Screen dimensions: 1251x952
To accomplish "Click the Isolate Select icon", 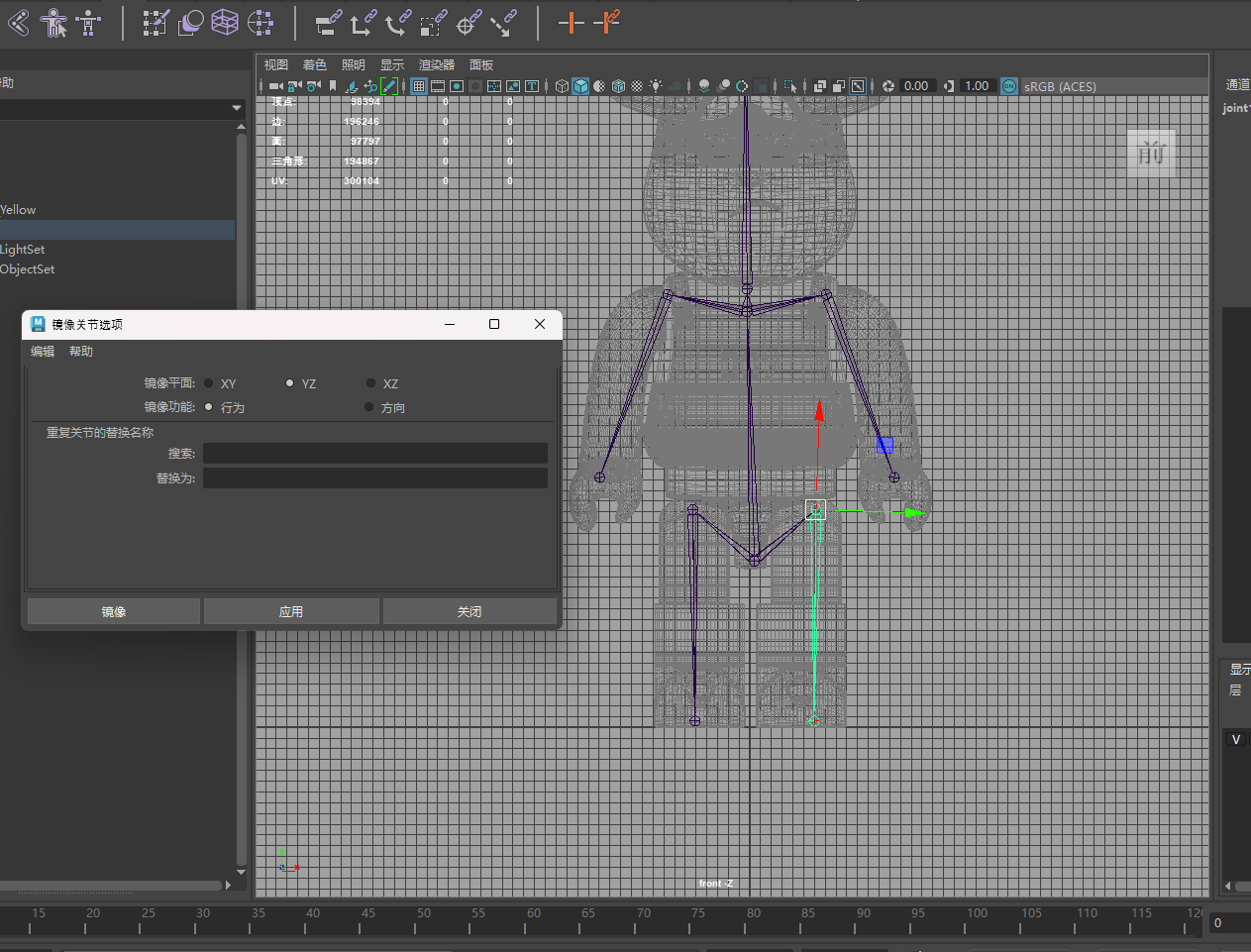I will 789,86.
